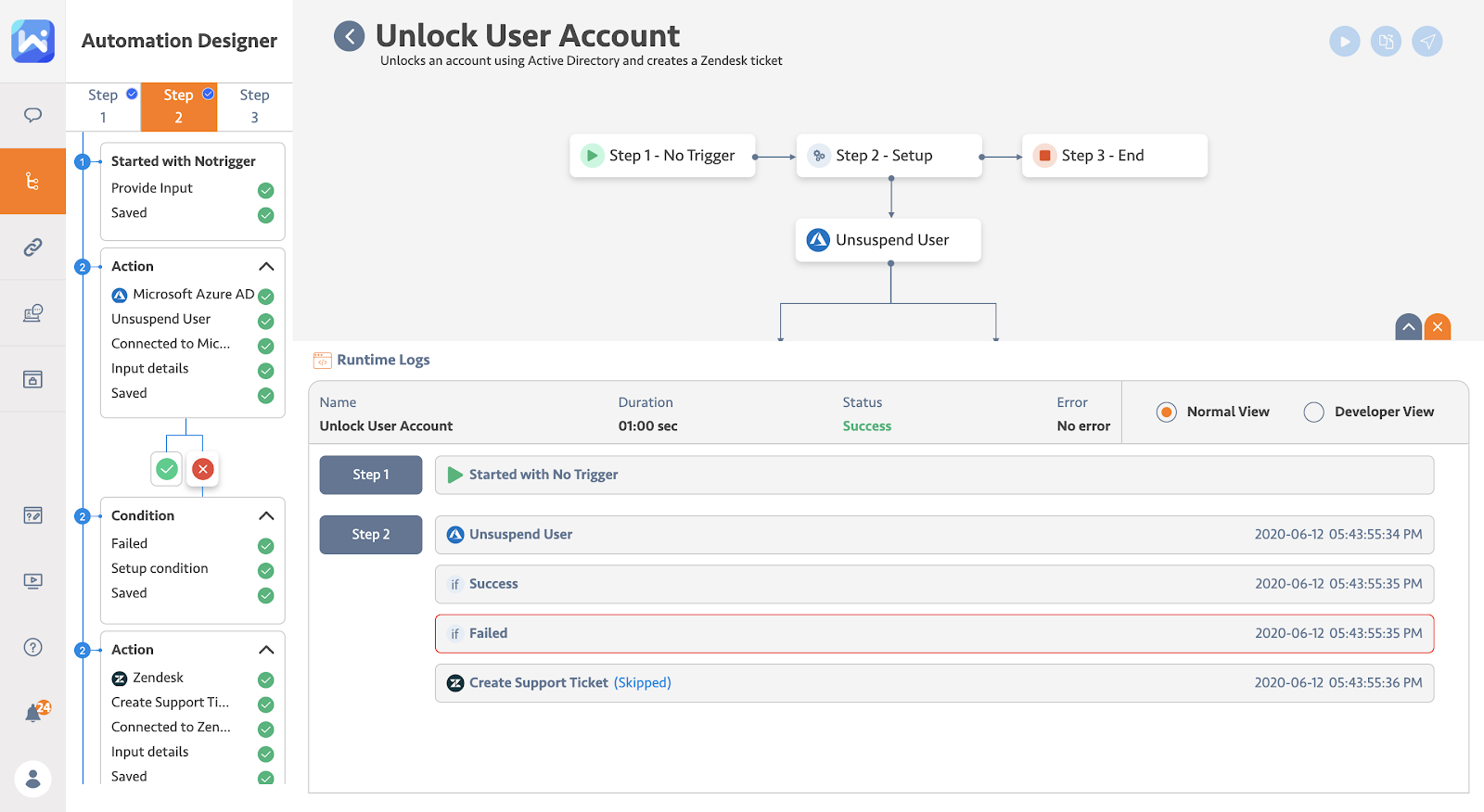Open the notifications bell icon
1484x812 pixels.
[x=34, y=713]
